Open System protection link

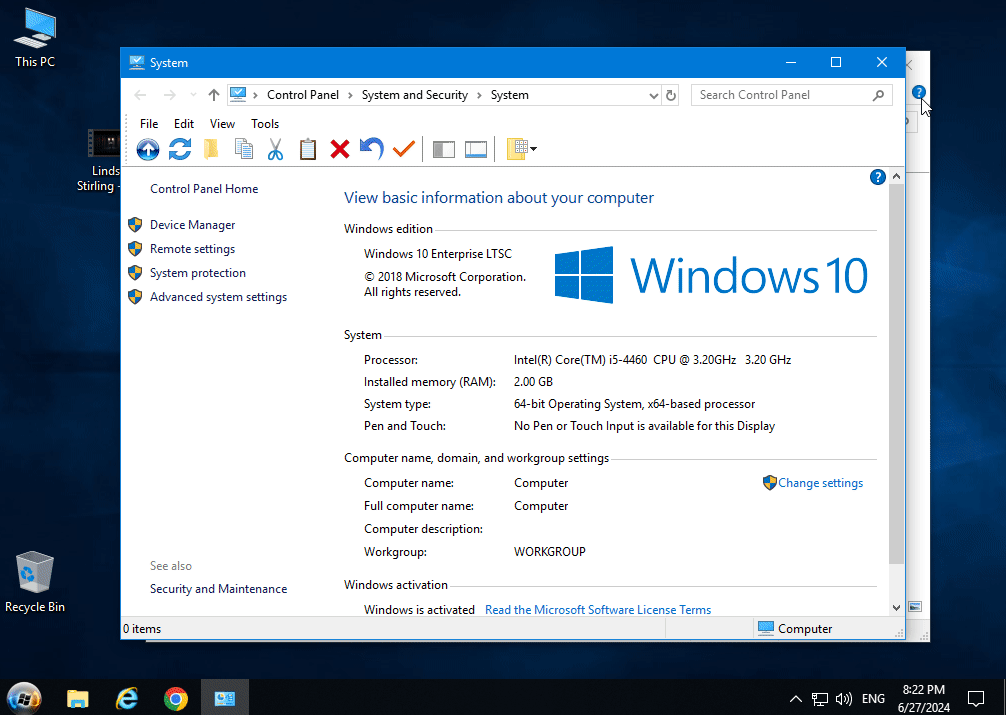coord(198,273)
